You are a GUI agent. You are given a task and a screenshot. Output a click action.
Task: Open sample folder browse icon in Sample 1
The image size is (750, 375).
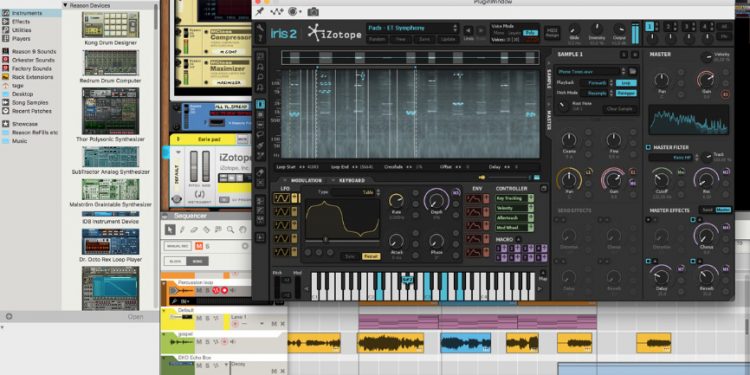point(633,71)
